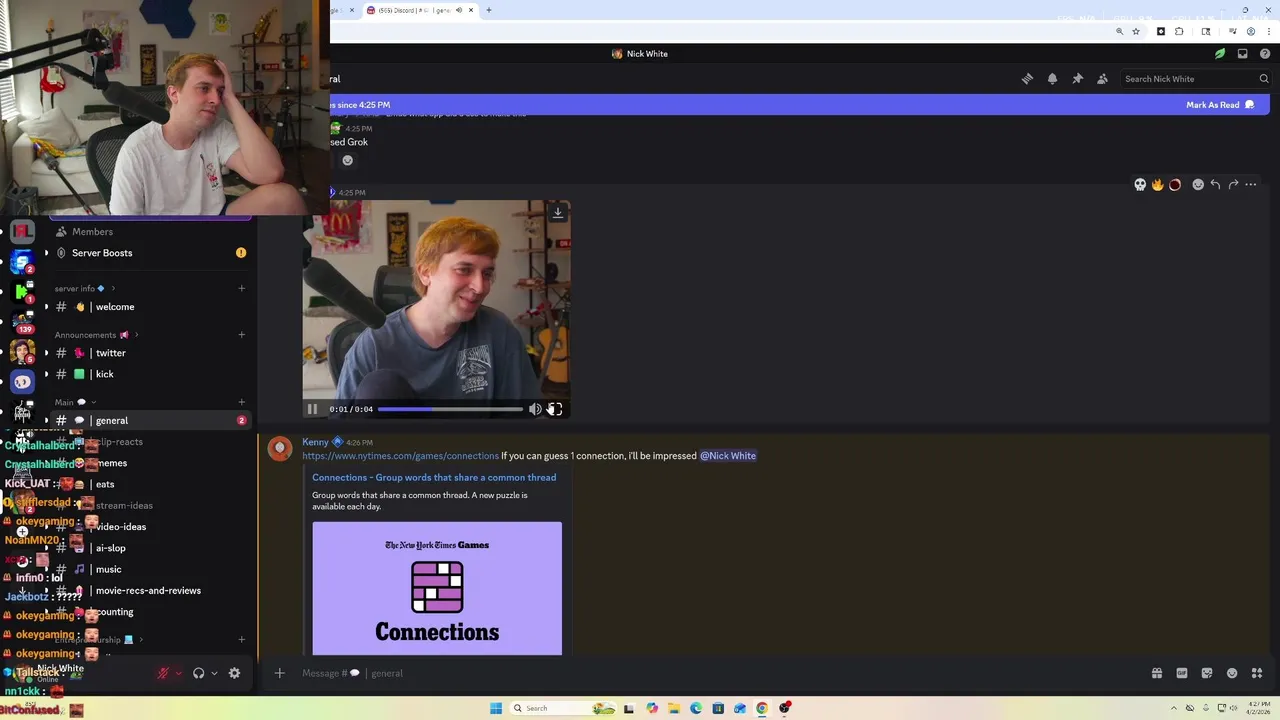Select the general channel
Screen dimensions: 1280x720
coord(150,421)
